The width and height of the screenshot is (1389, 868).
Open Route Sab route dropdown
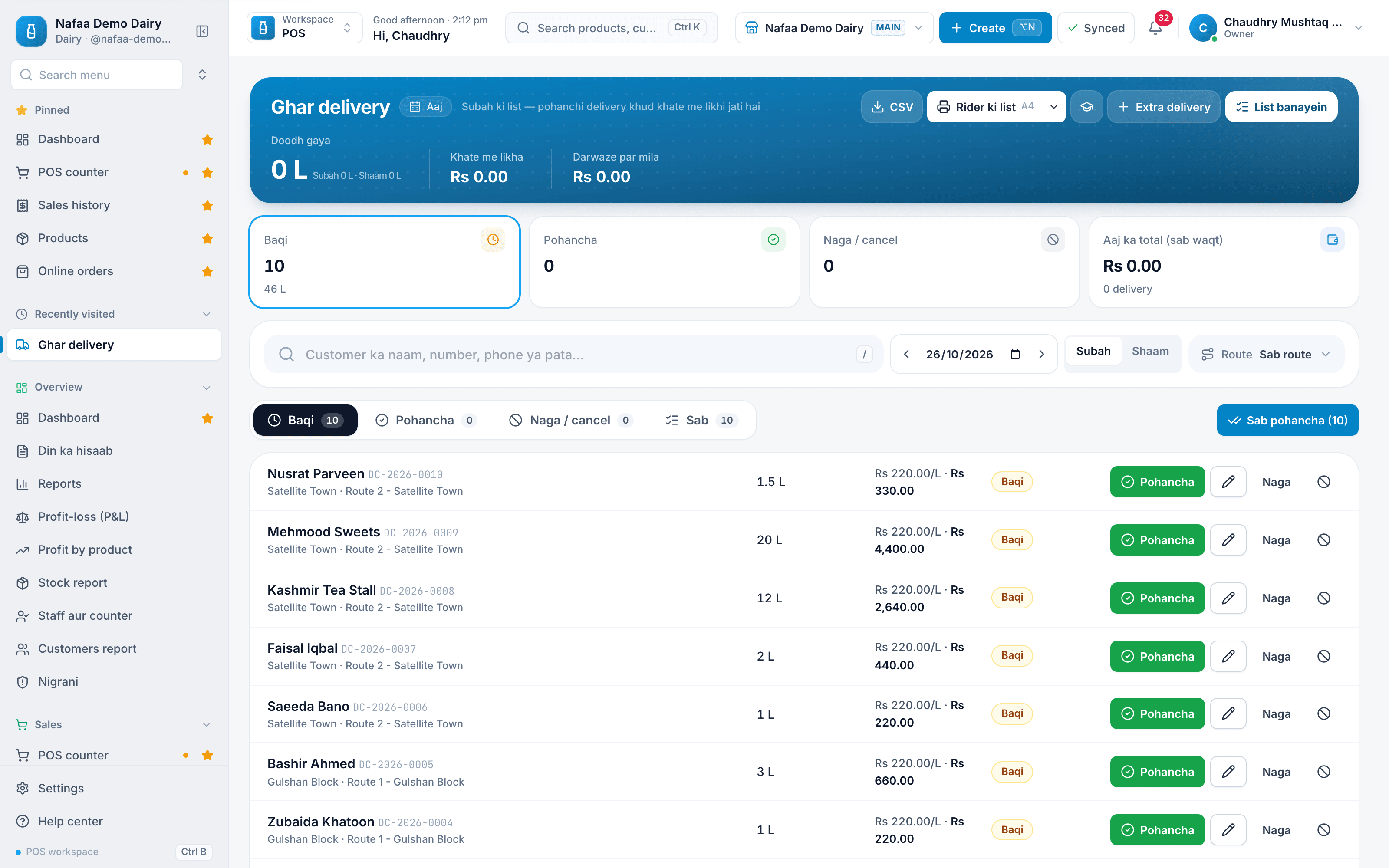[x=1266, y=354]
